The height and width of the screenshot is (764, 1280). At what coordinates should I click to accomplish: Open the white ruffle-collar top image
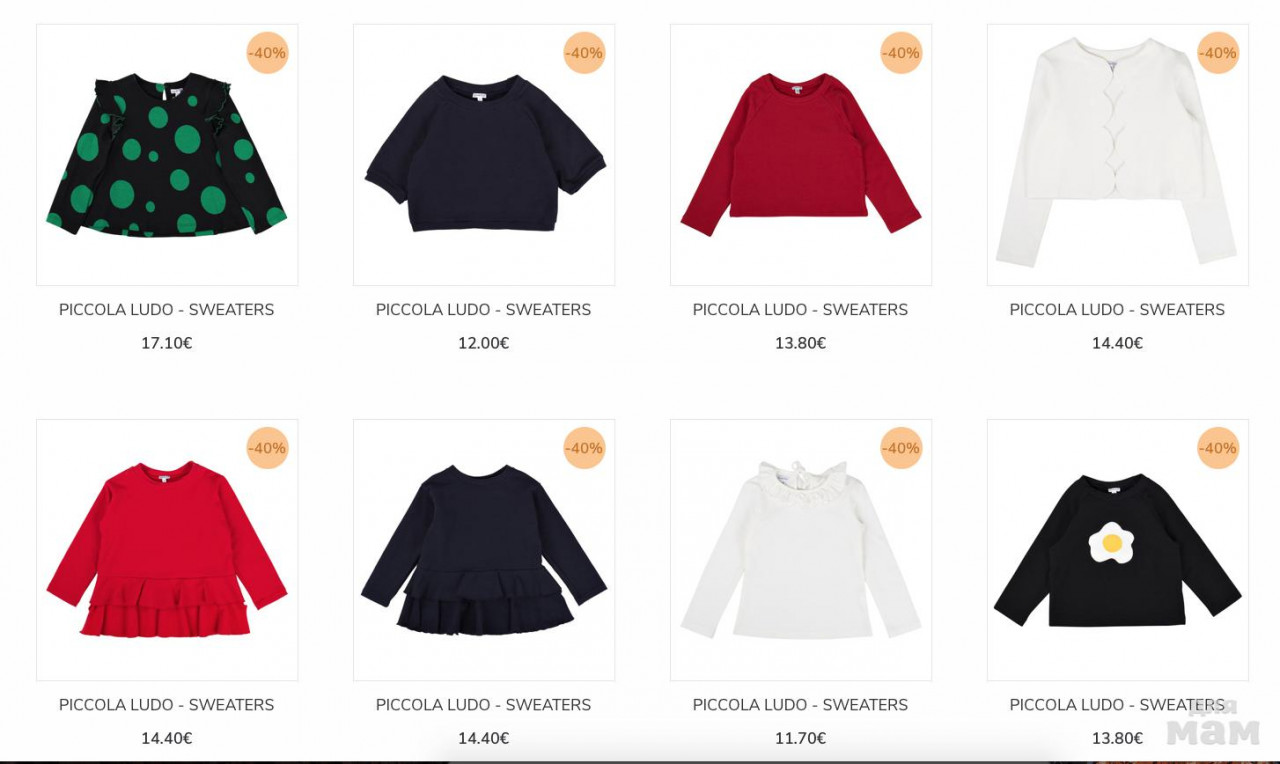(801, 550)
